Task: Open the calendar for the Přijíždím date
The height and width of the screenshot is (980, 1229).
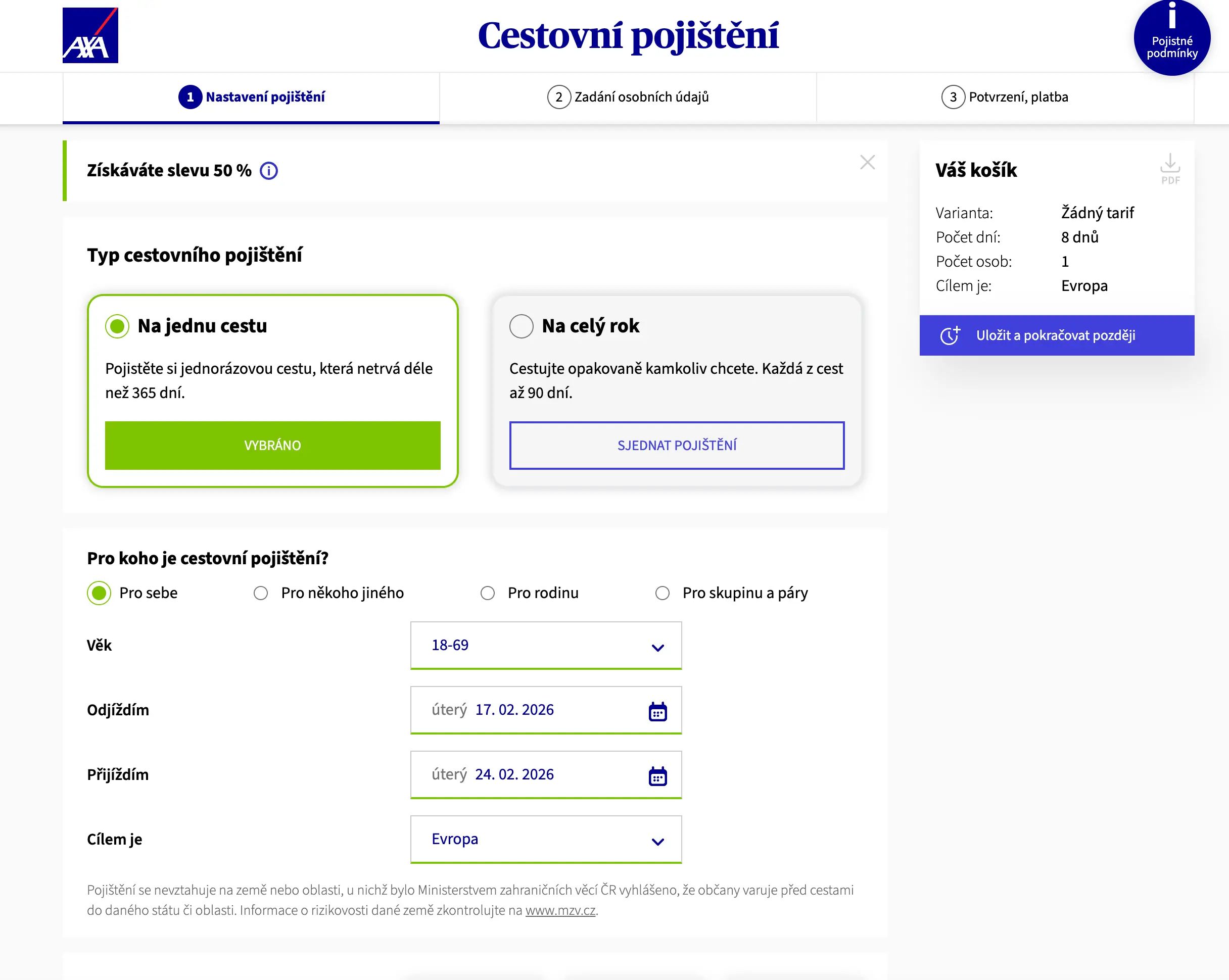Action: point(658,775)
